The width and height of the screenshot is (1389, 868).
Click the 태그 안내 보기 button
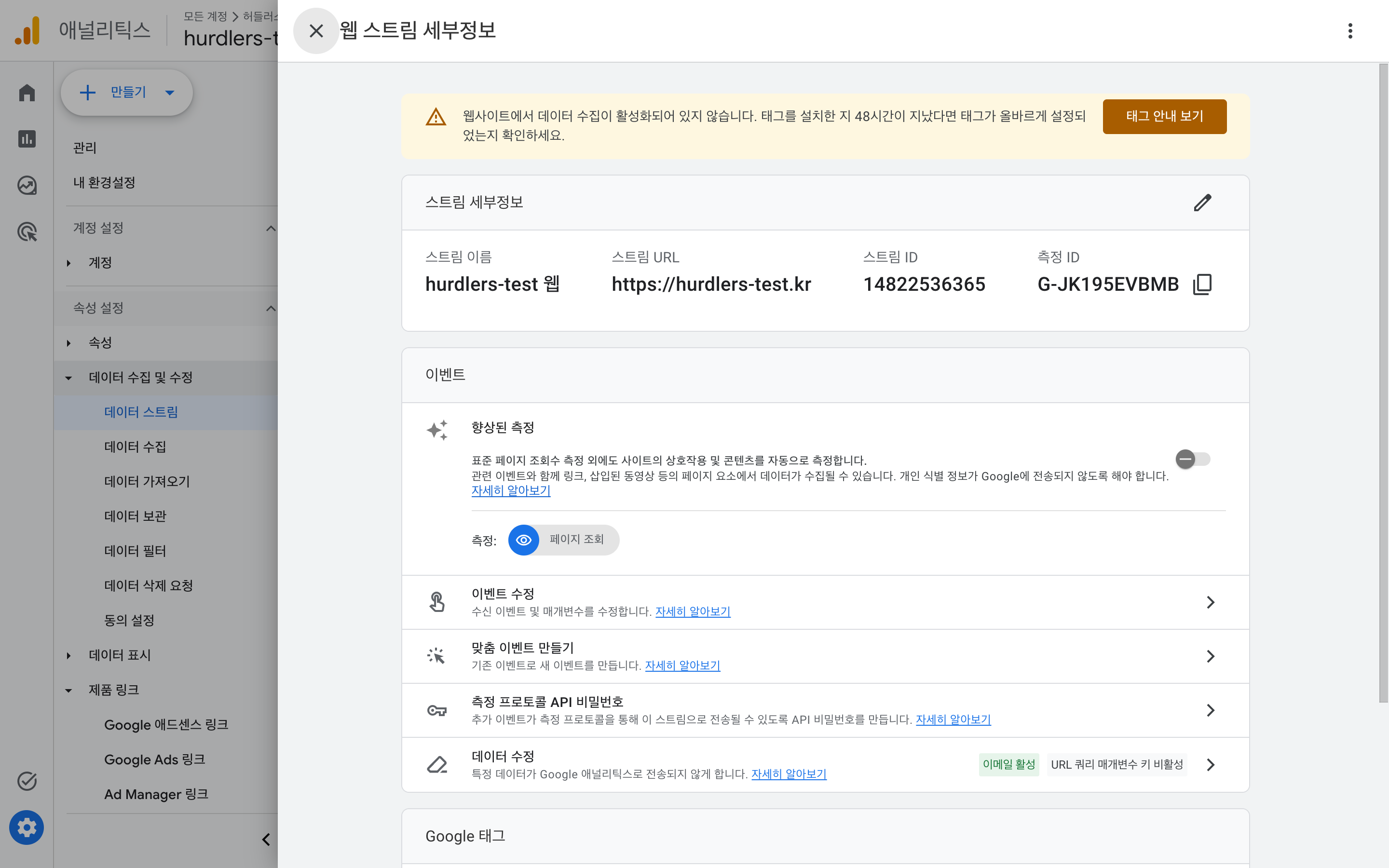pos(1164,117)
